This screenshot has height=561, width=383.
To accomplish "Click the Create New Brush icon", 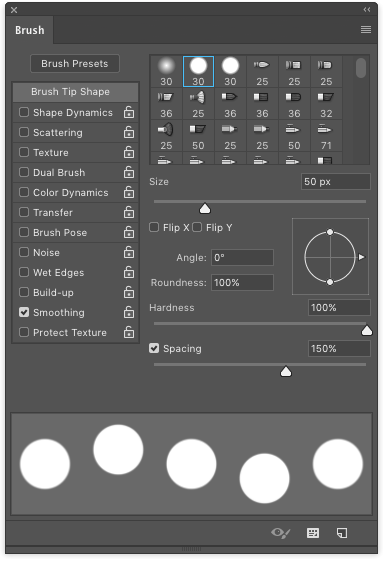I will tap(342, 533).
